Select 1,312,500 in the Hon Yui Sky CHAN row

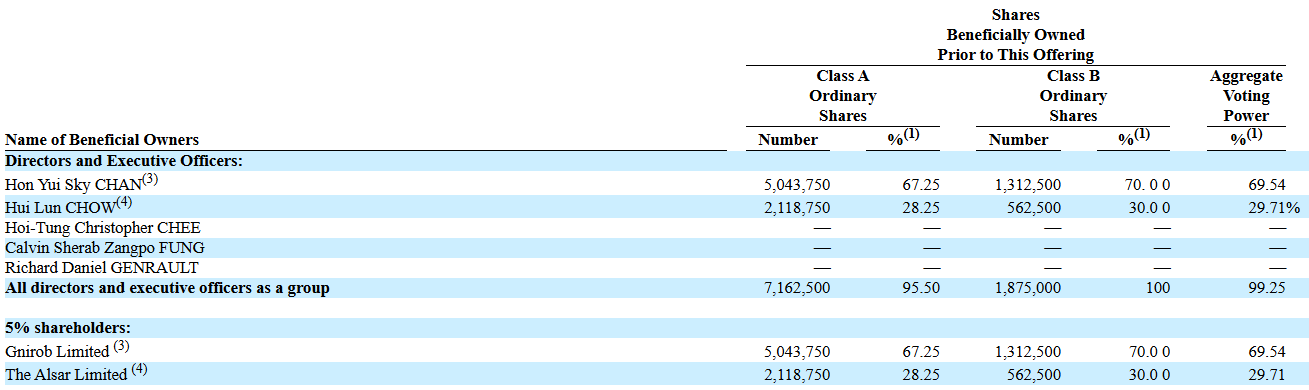[x=1028, y=186]
